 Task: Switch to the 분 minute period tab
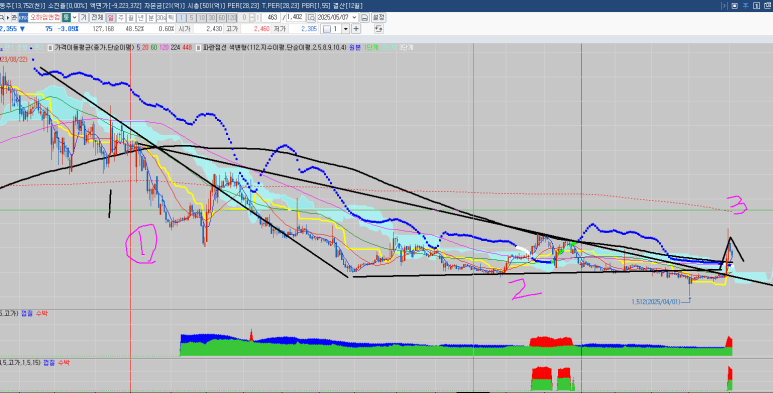(151, 17)
